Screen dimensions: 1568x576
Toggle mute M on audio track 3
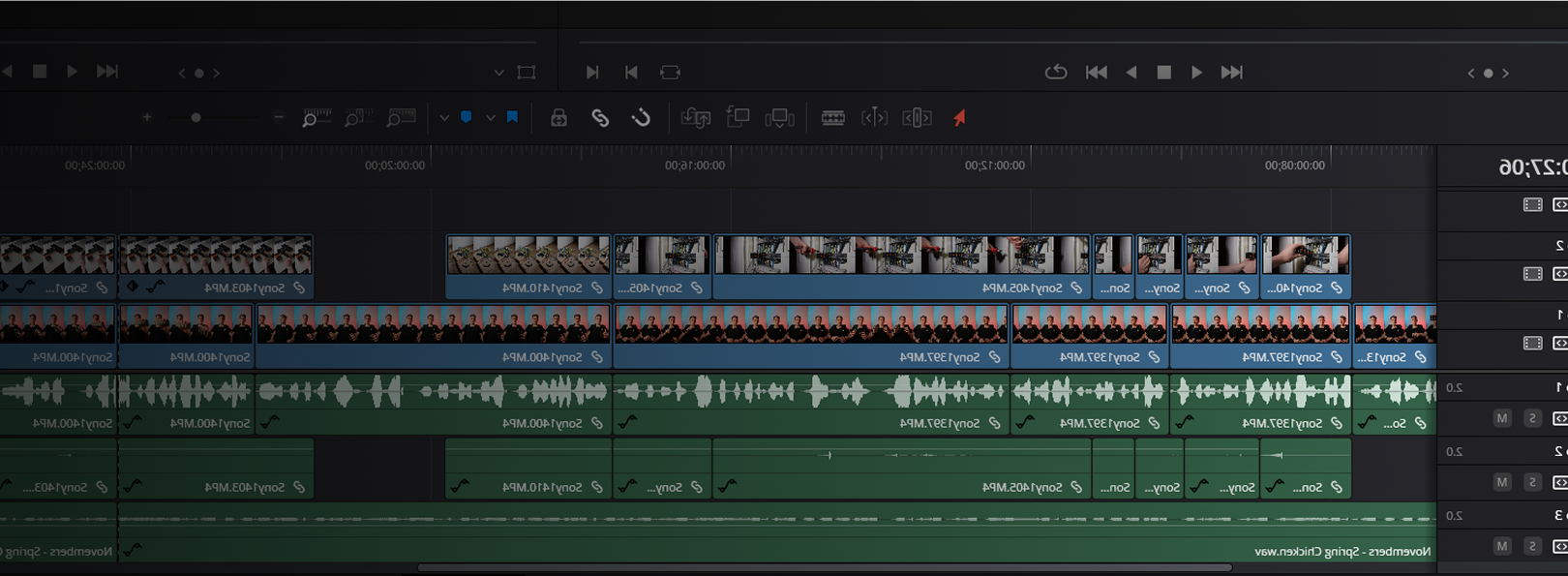1501,546
